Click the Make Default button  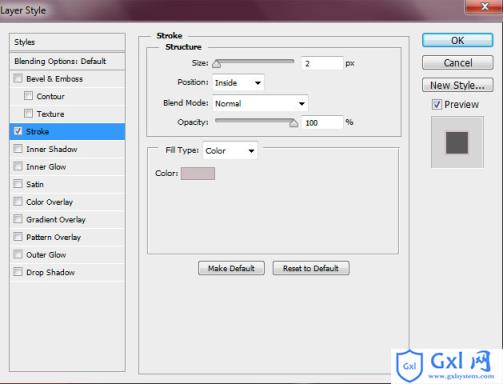coord(231,268)
